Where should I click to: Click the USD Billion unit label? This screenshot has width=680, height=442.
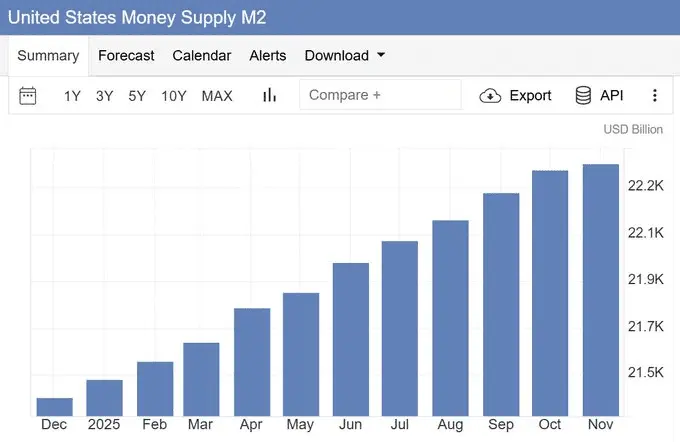coord(633,129)
